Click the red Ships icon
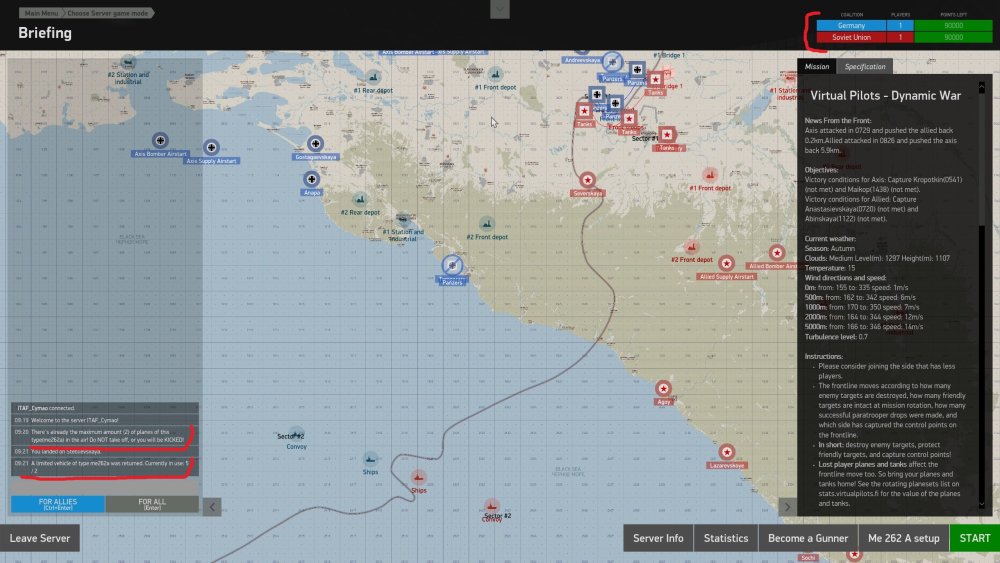 click(x=418, y=477)
